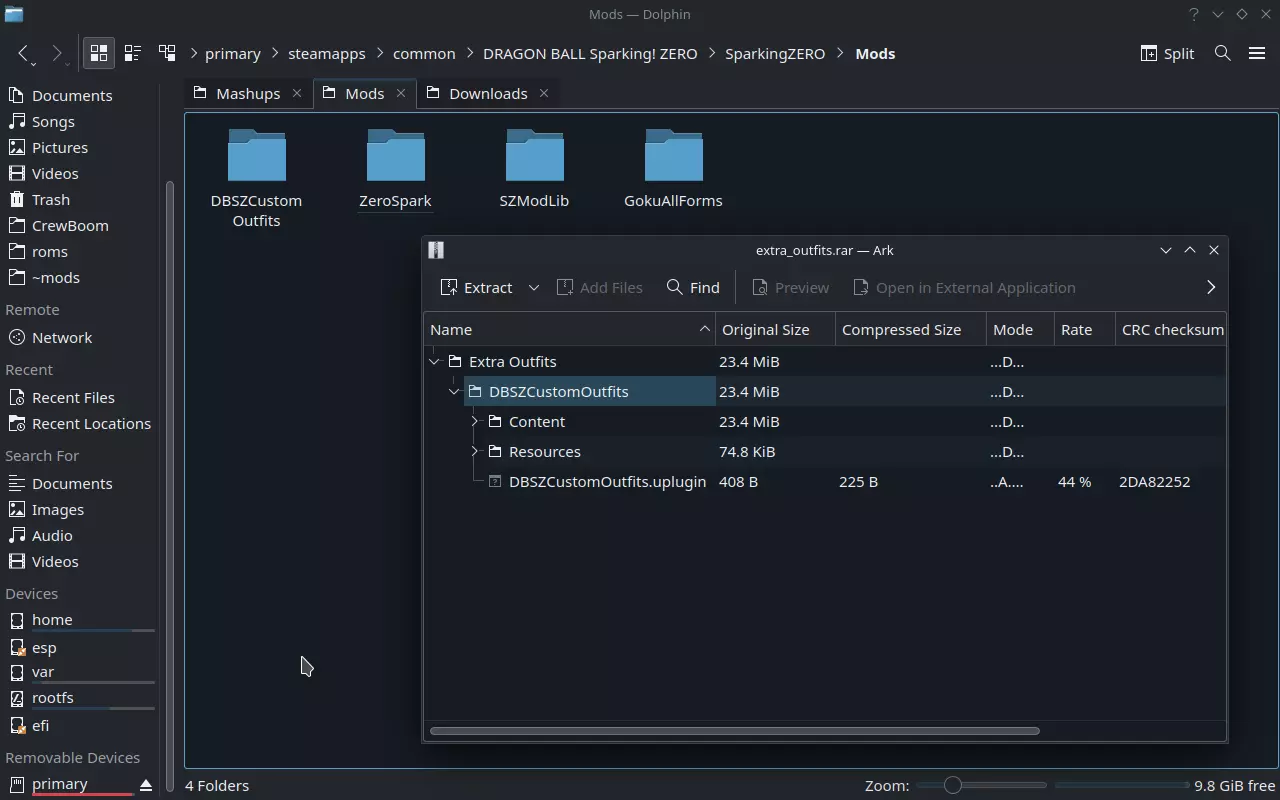
Task: Close the Downloads tab
Action: pos(544,93)
